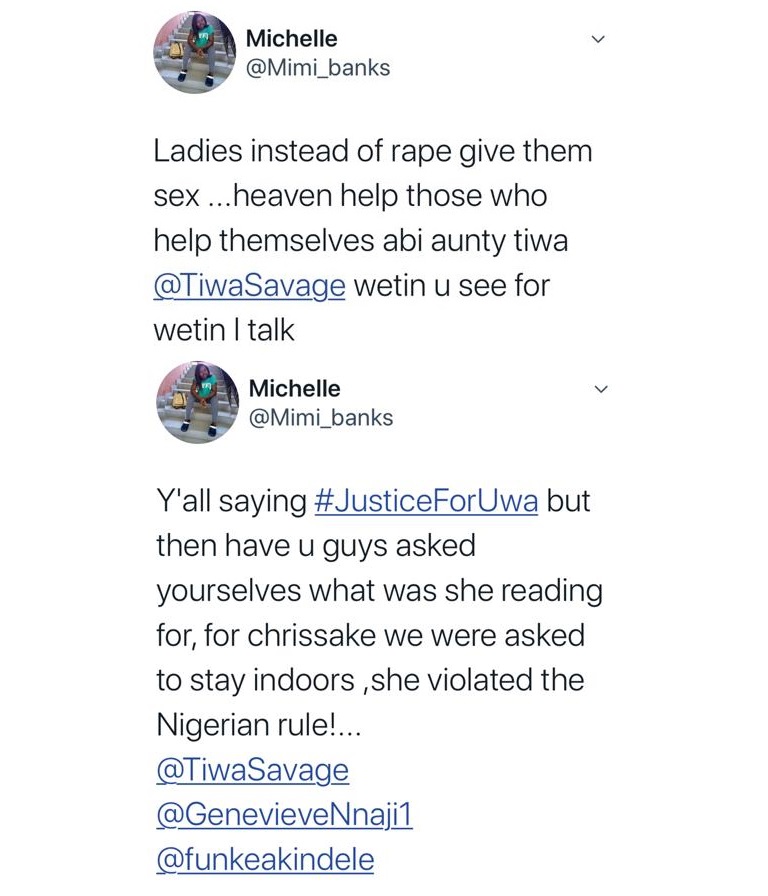Click the 'wetin I talk' text line
The width and height of the screenshot is (768, 896).
tap(224, 331)
